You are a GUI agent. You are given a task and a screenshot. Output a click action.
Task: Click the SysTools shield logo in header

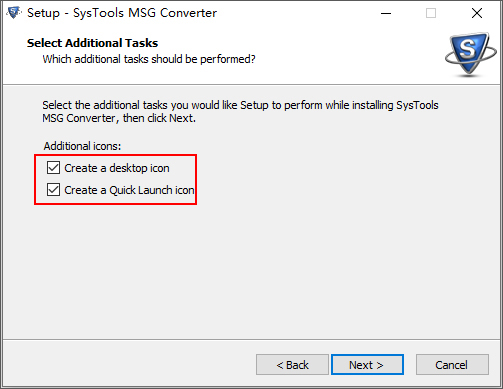(471, 54)
